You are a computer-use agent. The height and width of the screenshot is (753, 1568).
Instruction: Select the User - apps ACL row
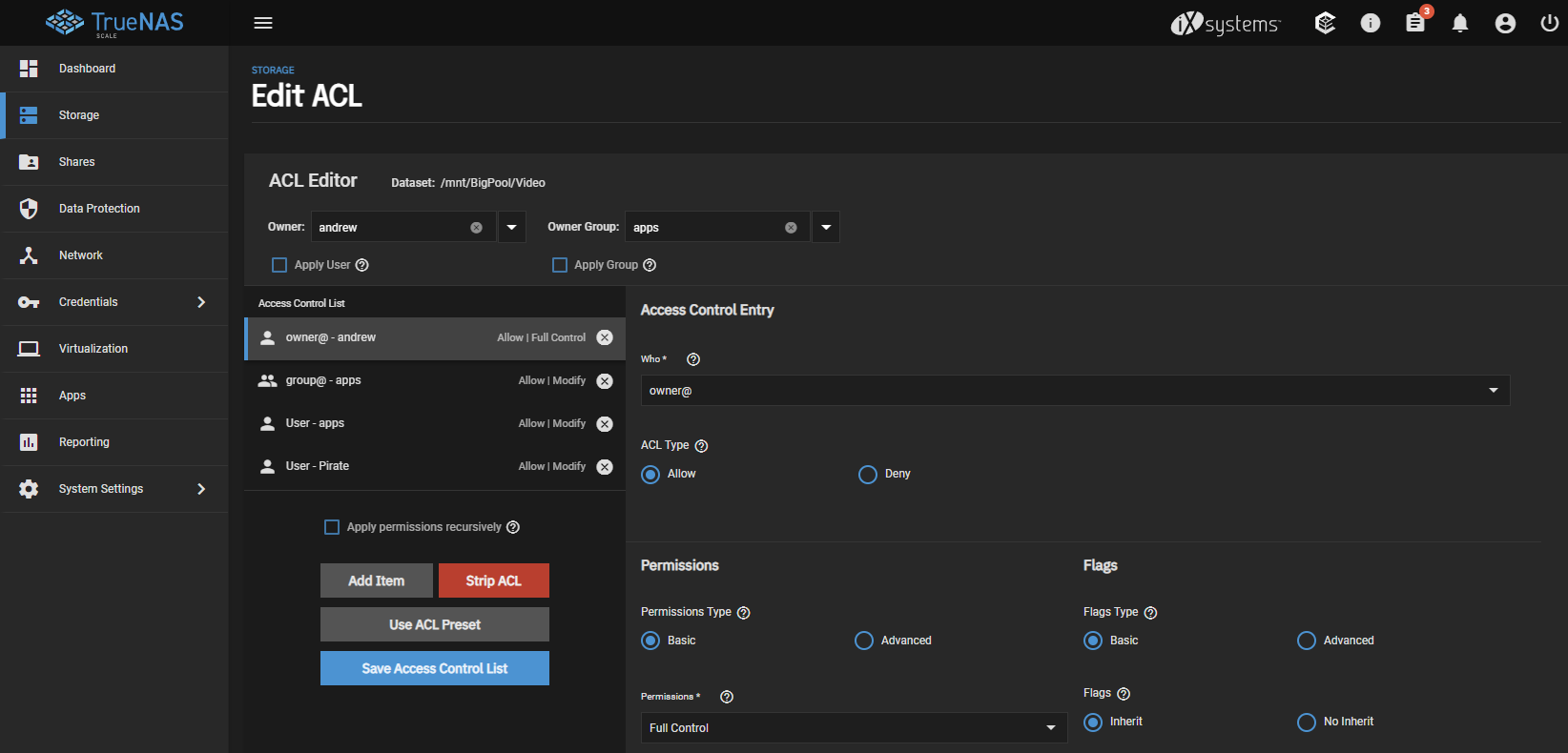coord(435,424)
